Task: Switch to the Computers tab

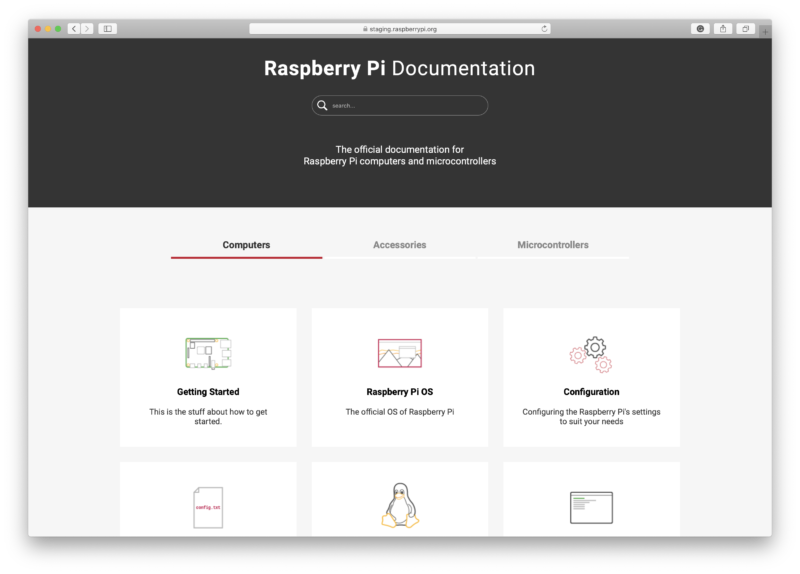Action: 246,245
